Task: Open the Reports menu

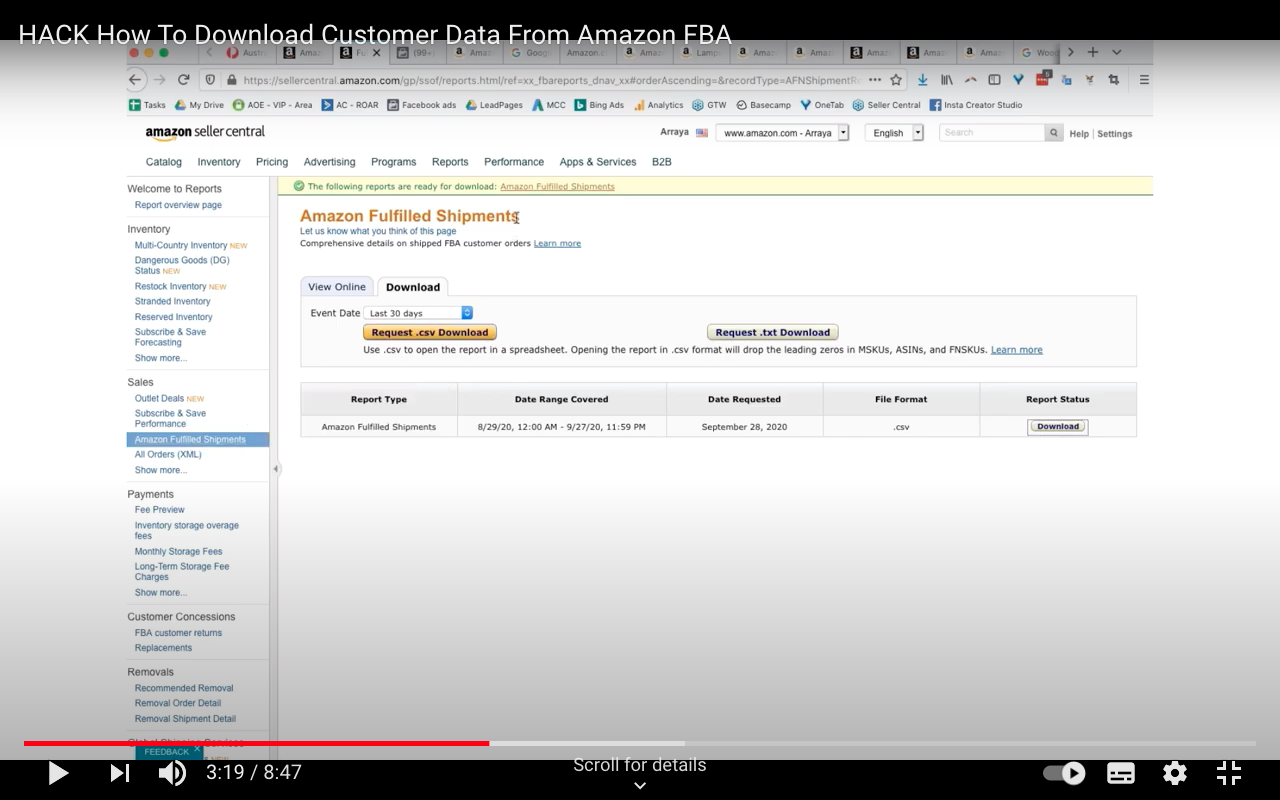Action: tap(450, 162)
